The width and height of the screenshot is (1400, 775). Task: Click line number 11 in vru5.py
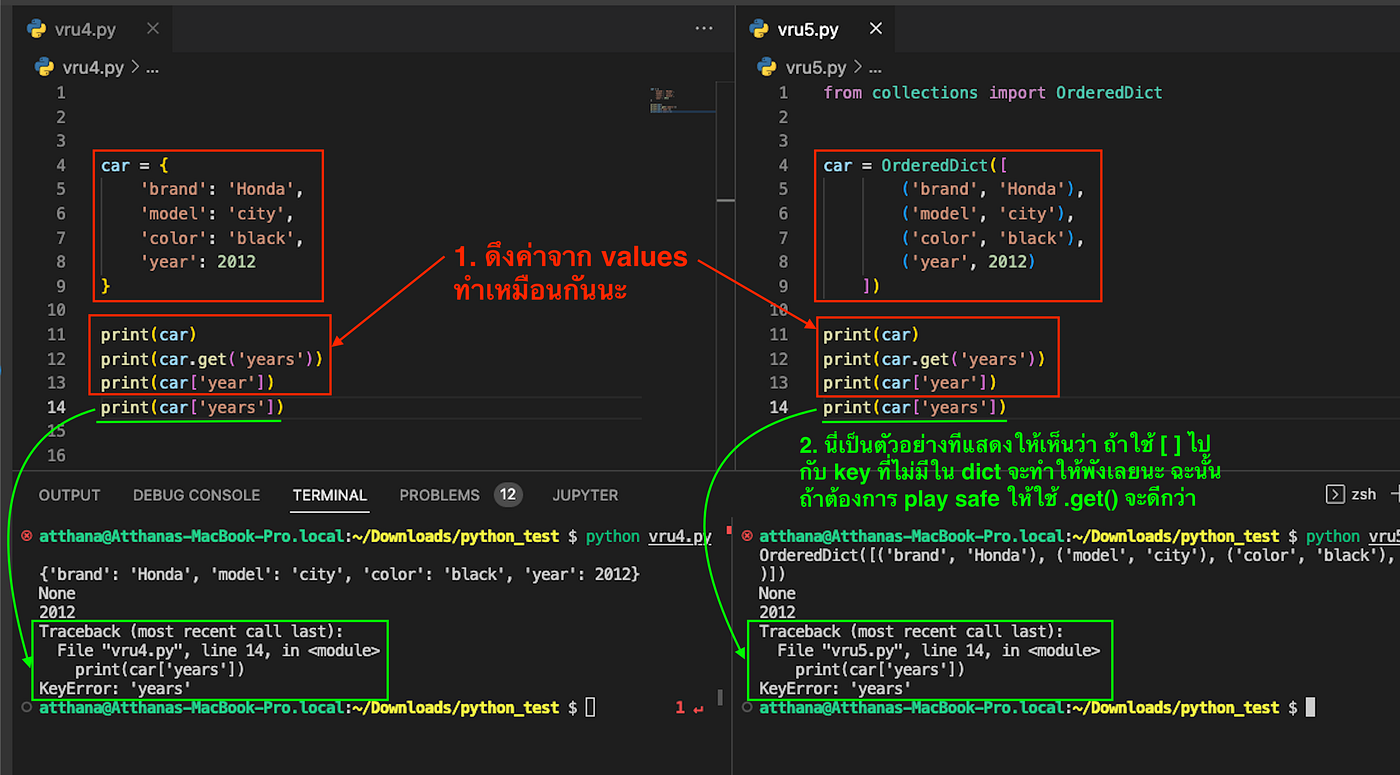pyautogui.click(x=778, y=335)
